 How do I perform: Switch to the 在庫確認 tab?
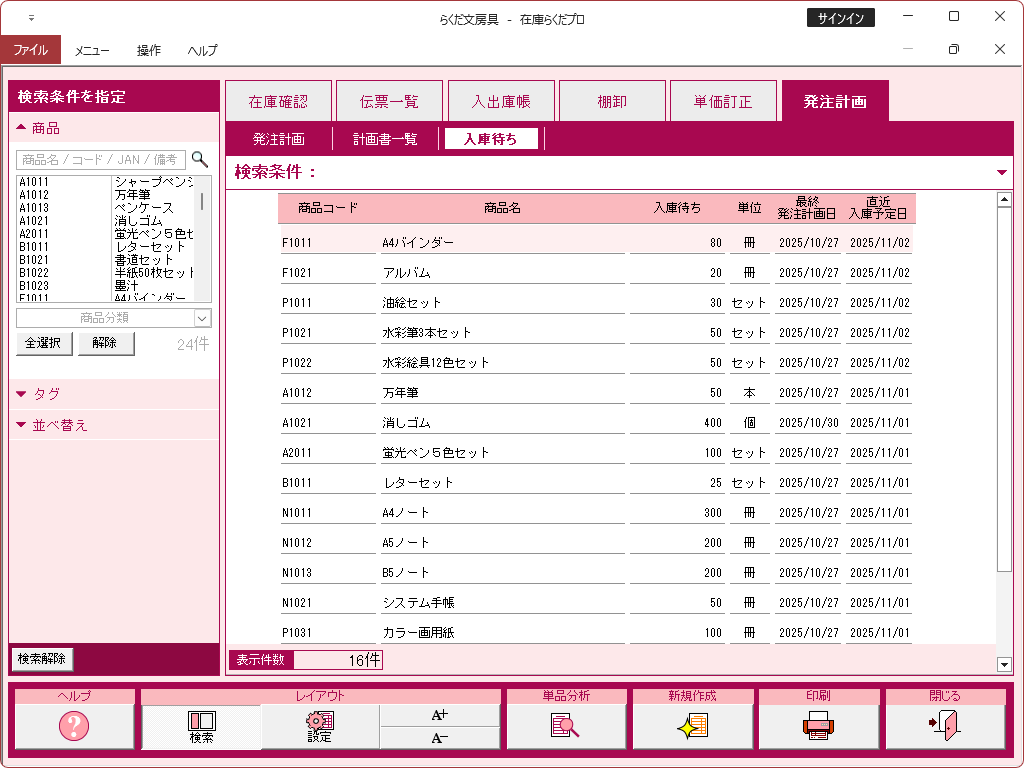pos(278,101)
